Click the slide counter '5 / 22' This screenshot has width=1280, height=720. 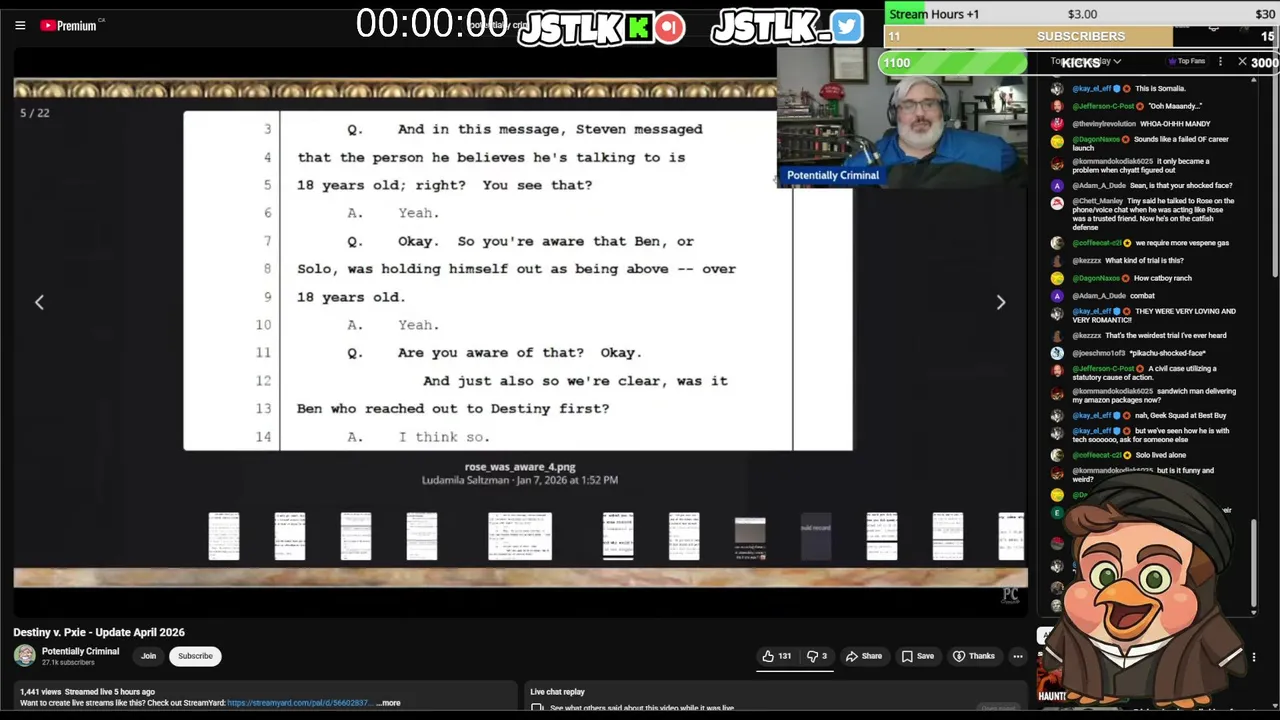pos(34,113)
